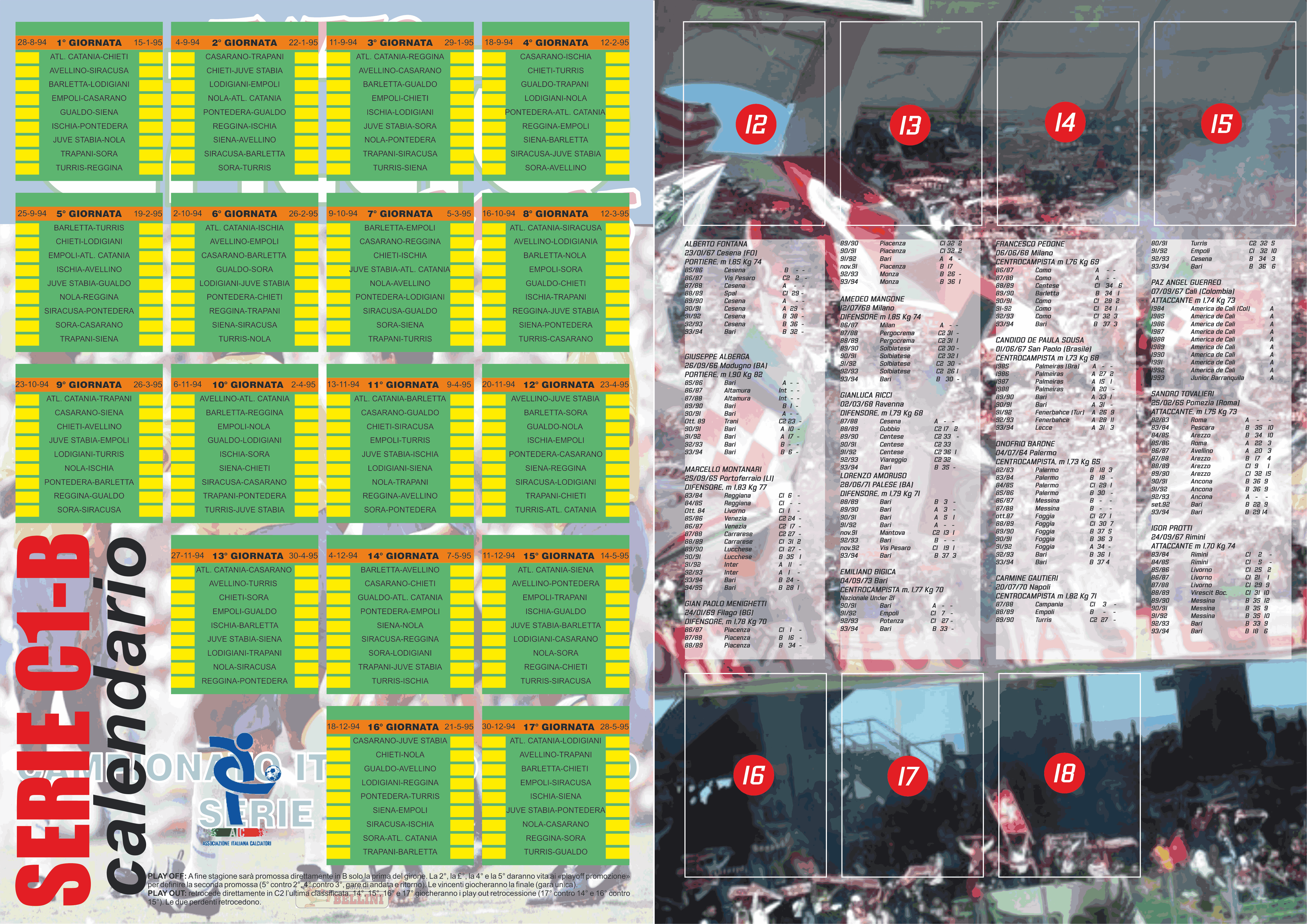Click the match 'TURRIS-SIRACUSA'

coord(556,681)
